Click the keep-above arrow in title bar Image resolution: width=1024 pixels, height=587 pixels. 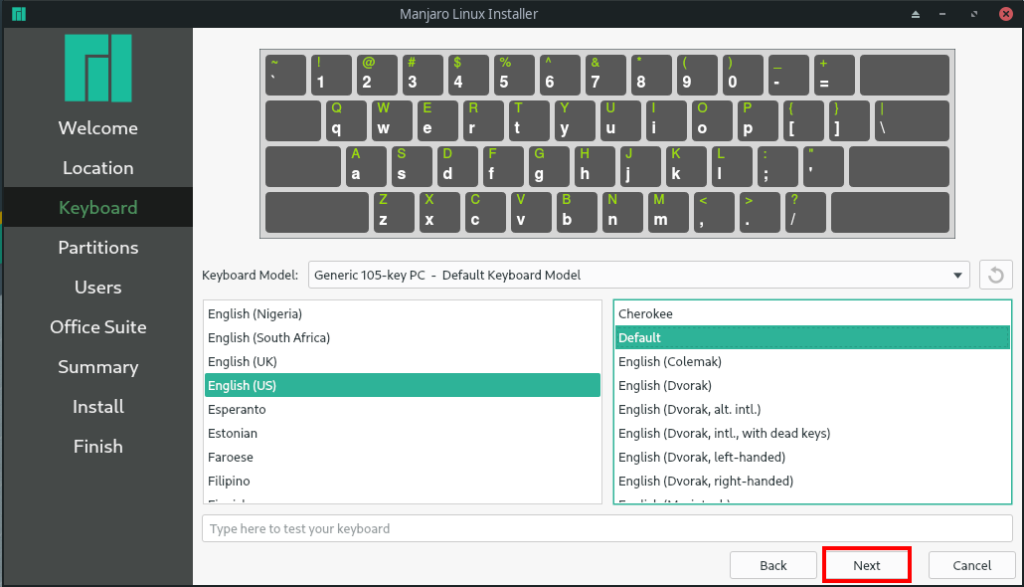point(916,14)
